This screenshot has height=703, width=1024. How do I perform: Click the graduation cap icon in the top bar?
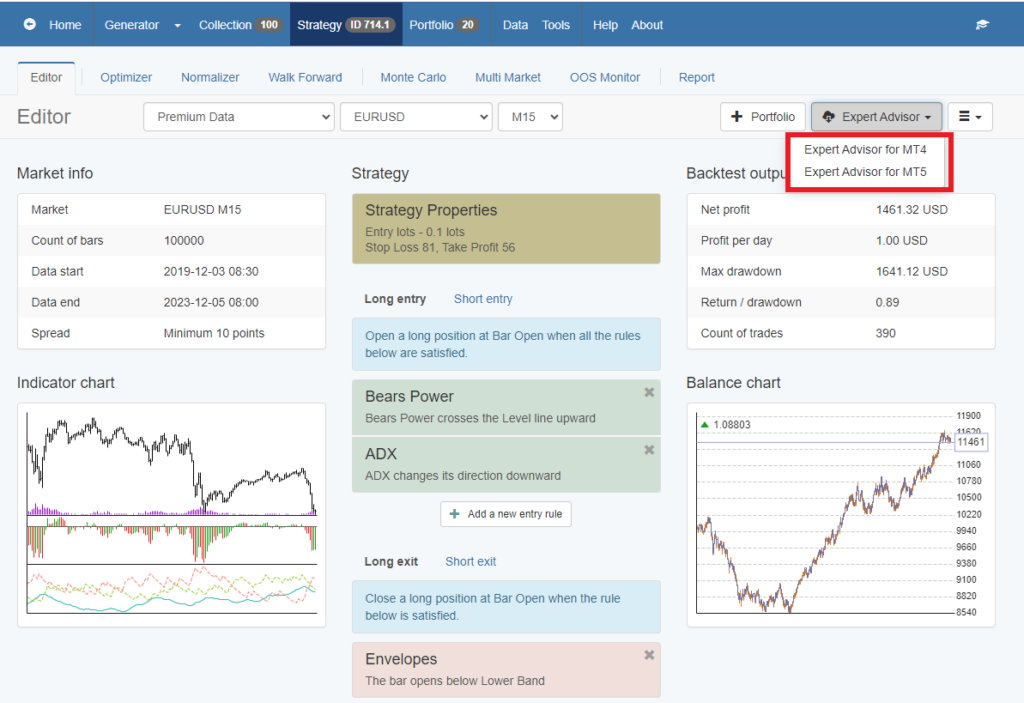tap(982, 24)
